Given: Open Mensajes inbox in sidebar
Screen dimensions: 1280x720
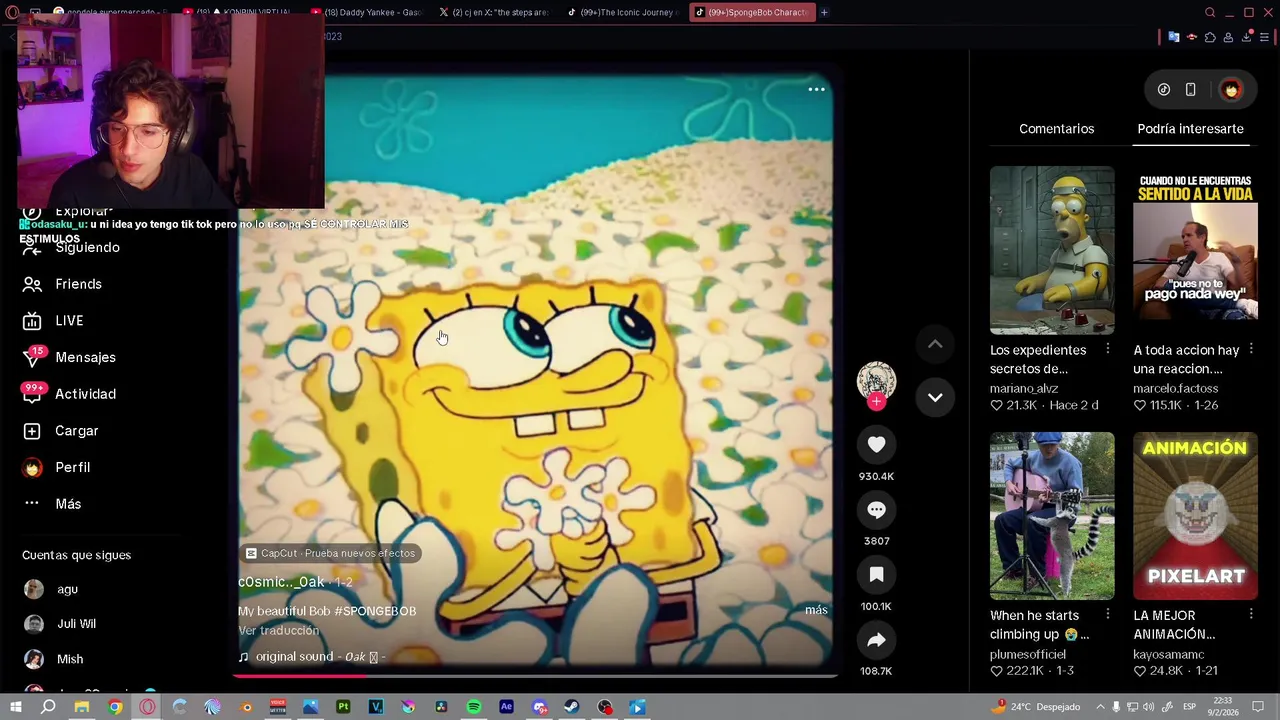Looking at the screenshot, I should point(85,357).
